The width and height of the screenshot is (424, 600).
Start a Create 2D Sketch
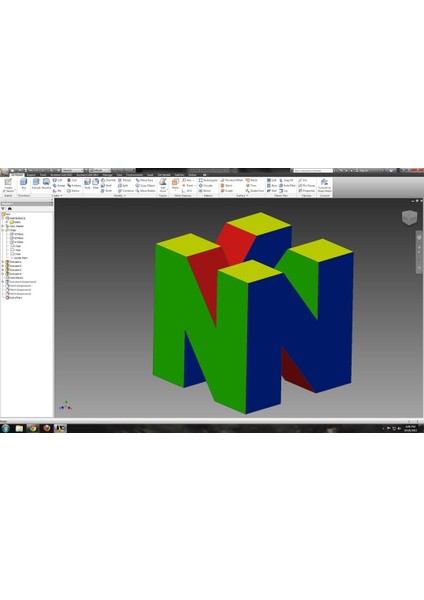click(x=8, y=185)
